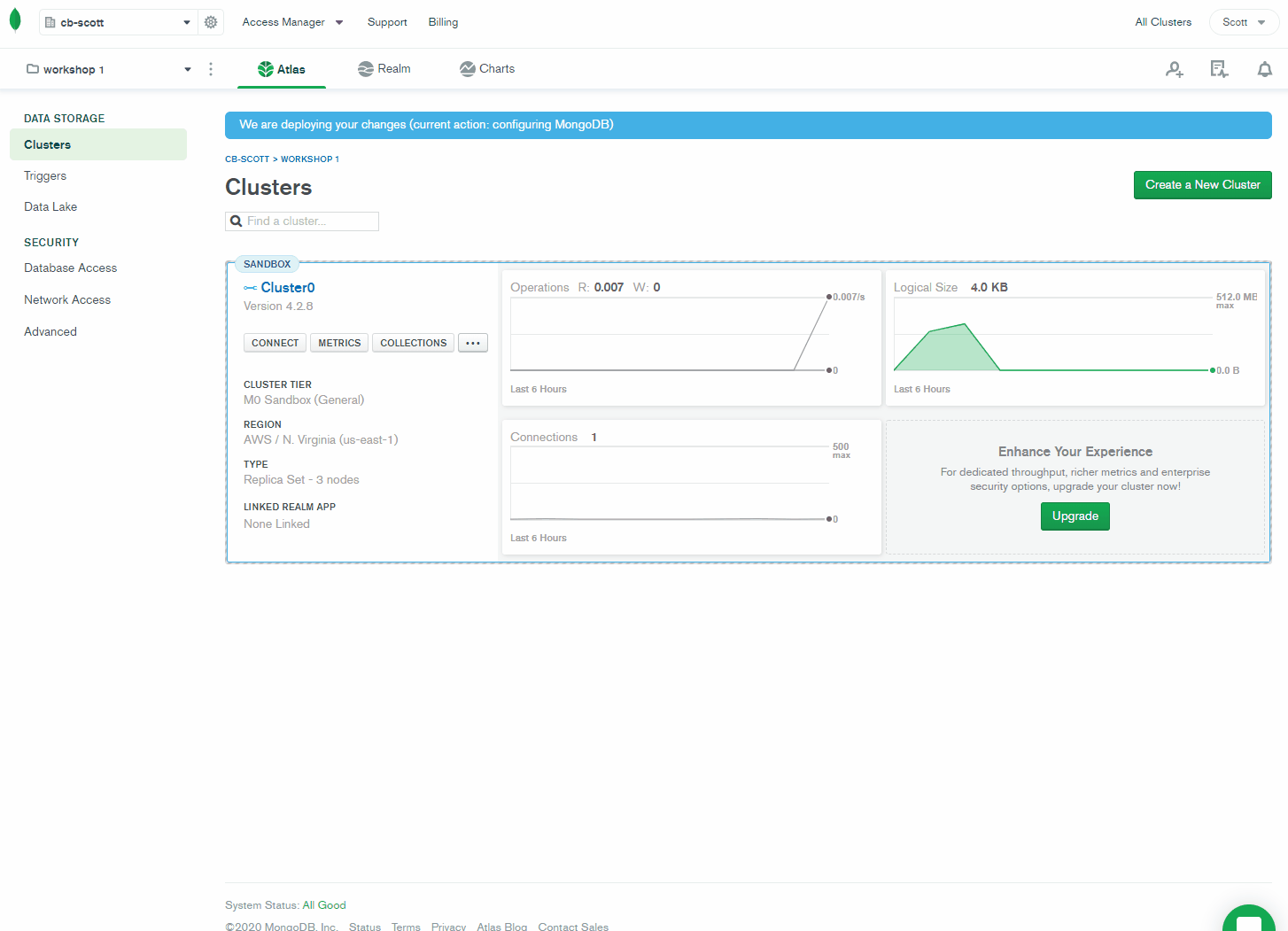This screenshot has height=931, width=1288.
Task: Open organization settings gear icon
Action: coord(211,22)
